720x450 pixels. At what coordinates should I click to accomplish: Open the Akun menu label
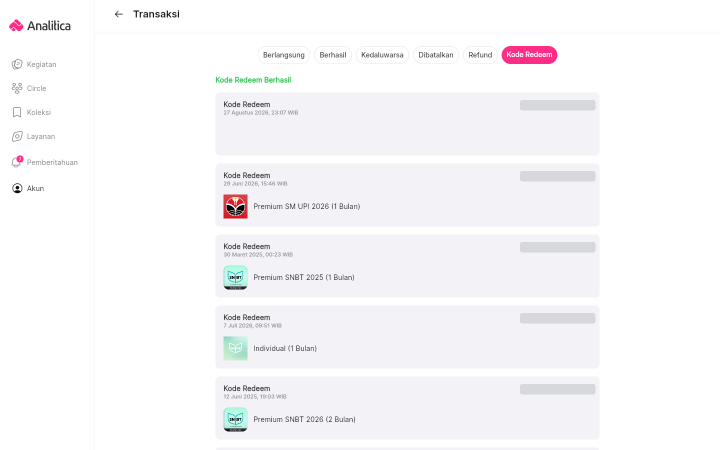pos(35,188)
